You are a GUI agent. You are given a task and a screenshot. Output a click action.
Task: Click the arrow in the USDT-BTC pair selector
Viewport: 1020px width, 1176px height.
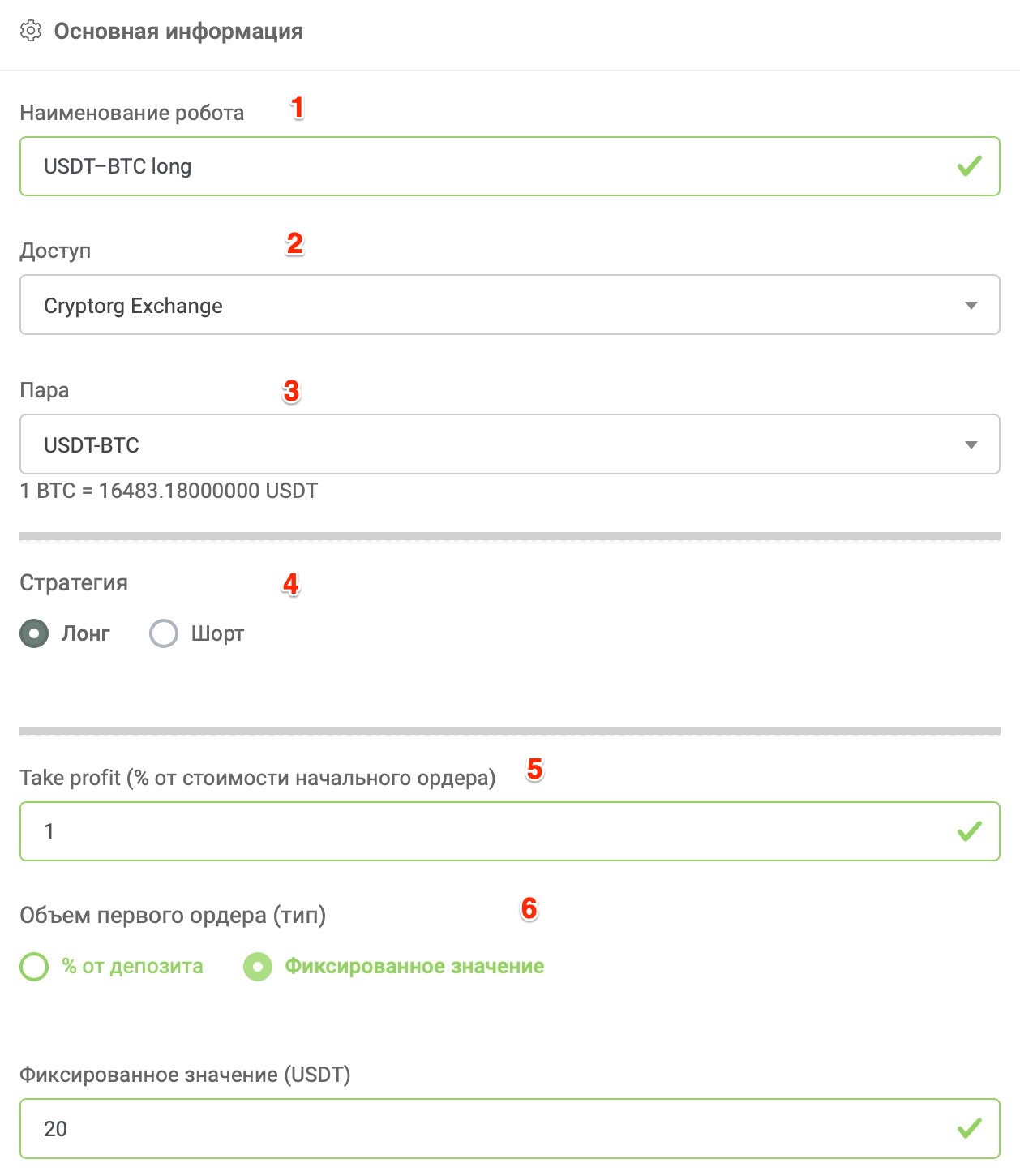[970, 444]
